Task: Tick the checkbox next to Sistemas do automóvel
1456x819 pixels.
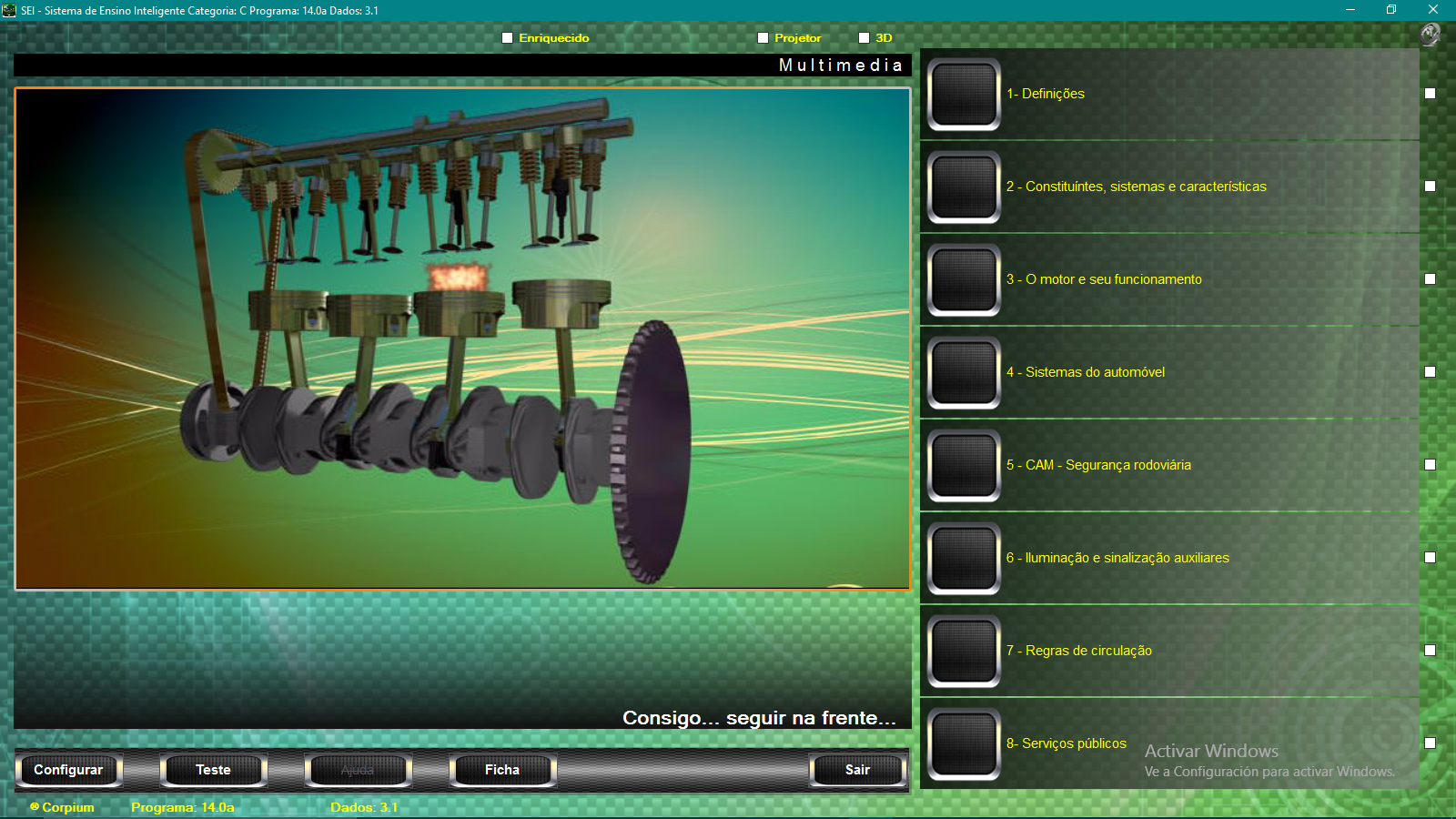Action: [x=1430, y=372]
